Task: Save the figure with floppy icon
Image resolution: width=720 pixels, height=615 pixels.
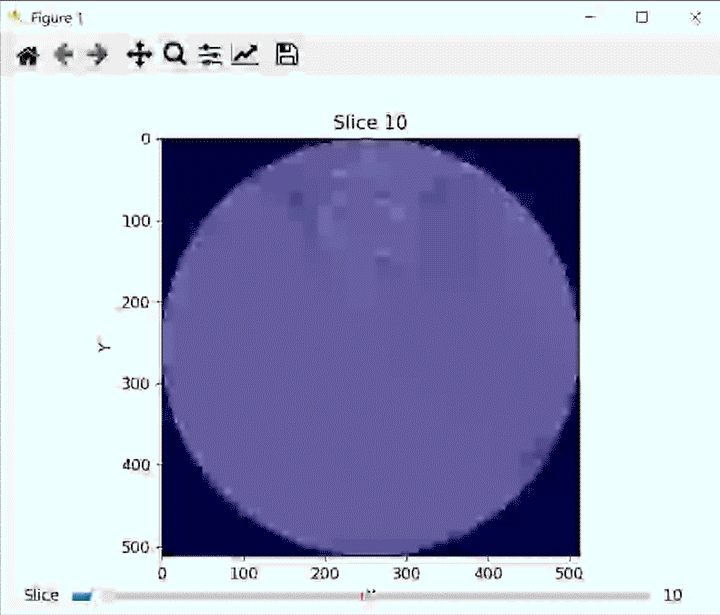Action: [287, 54]
